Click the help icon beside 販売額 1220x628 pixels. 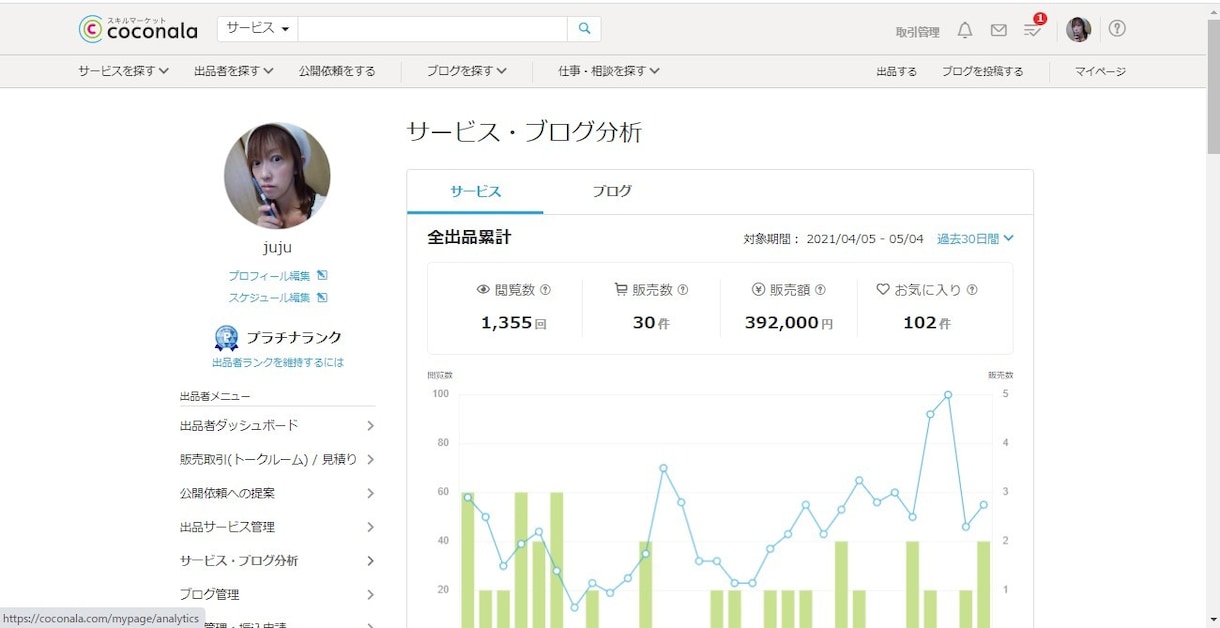pyautogui.click(x=820, y=290)
